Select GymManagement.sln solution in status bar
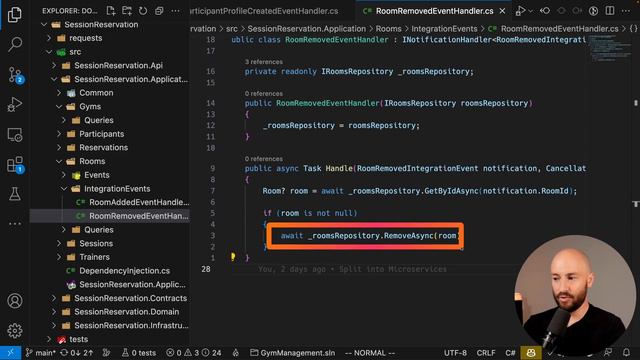This screenshot has height=360, width=640. [292, 353]
